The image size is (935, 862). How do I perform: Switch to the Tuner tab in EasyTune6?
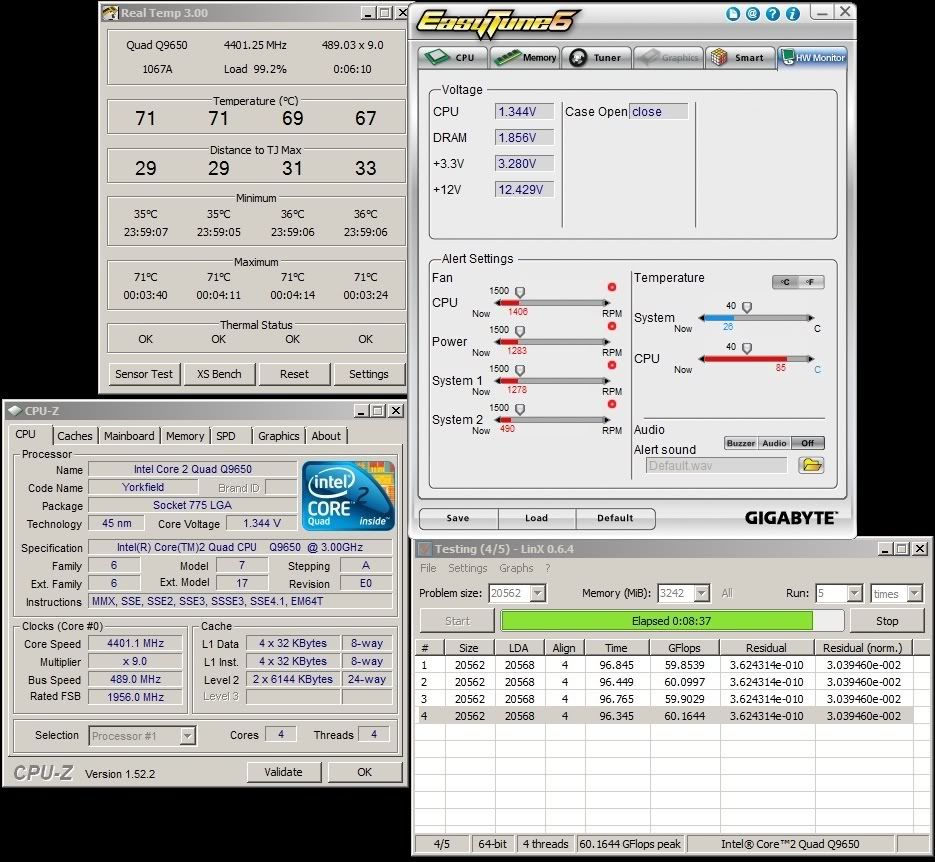596,58
